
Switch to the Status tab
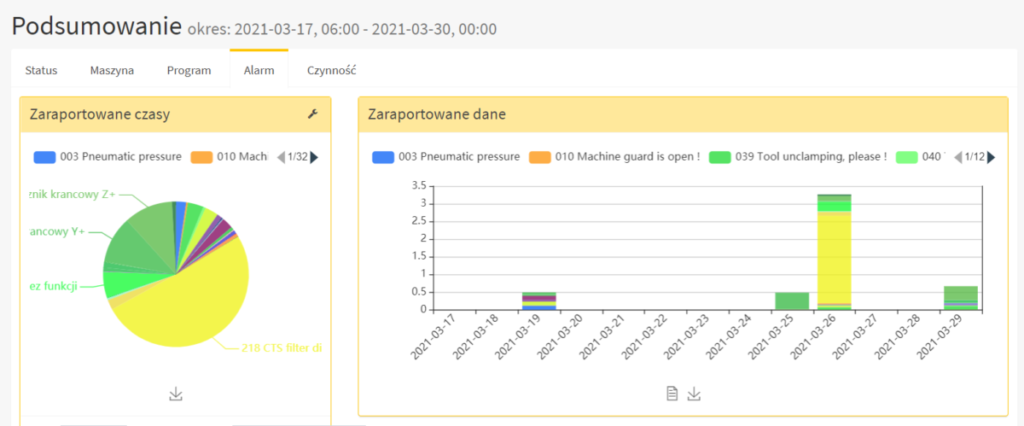click(41, 71)
